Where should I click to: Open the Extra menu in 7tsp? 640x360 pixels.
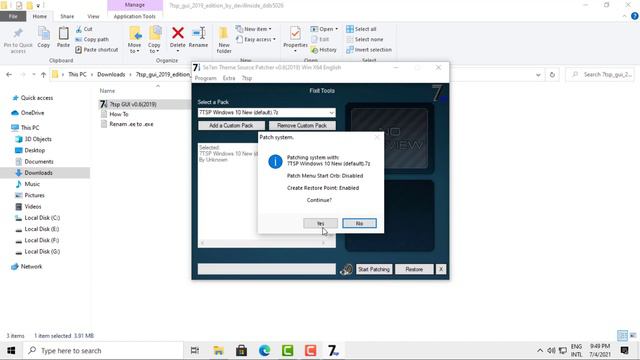pos(229,78)
